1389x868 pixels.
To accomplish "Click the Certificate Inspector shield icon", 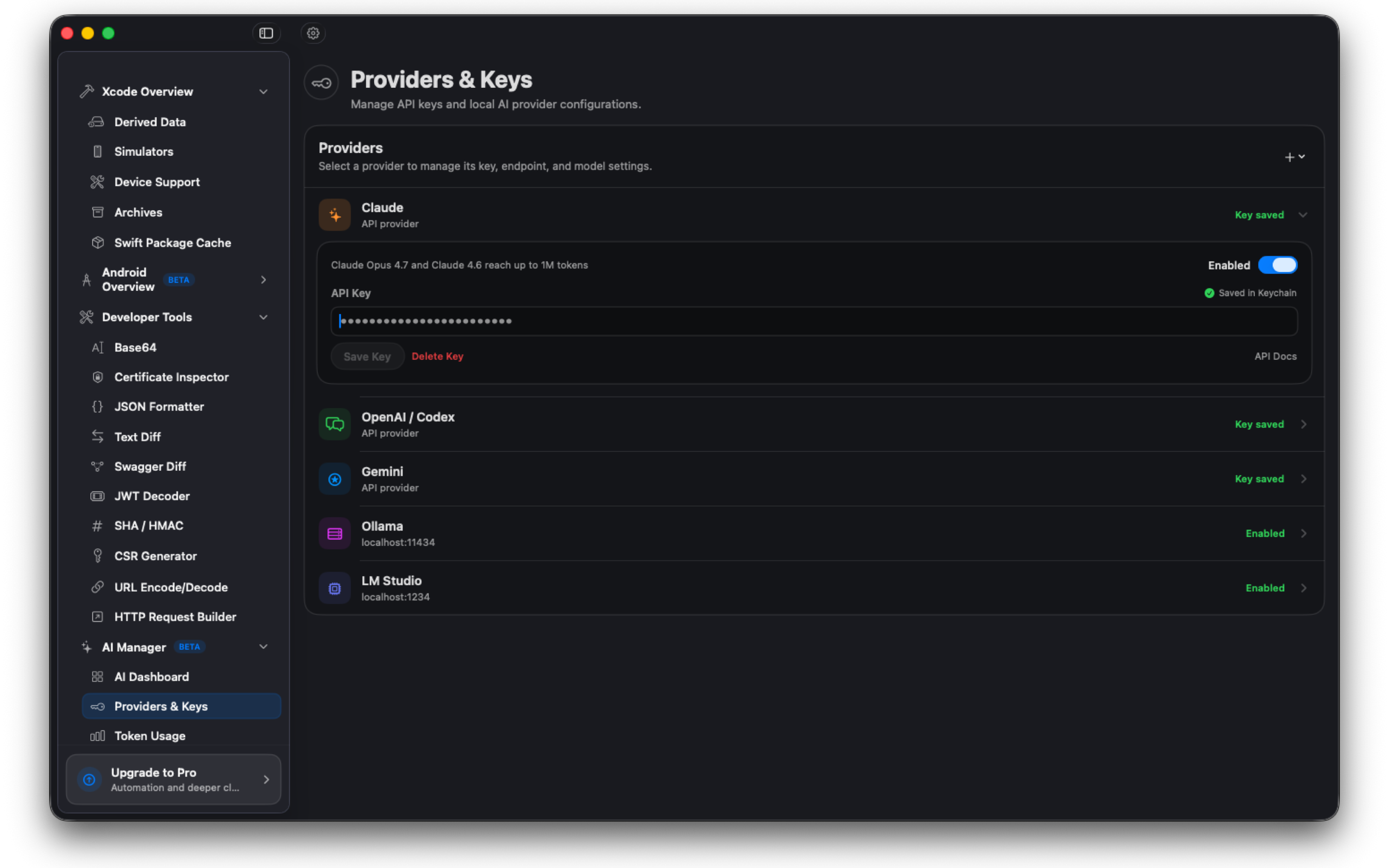I will (97, 377).
